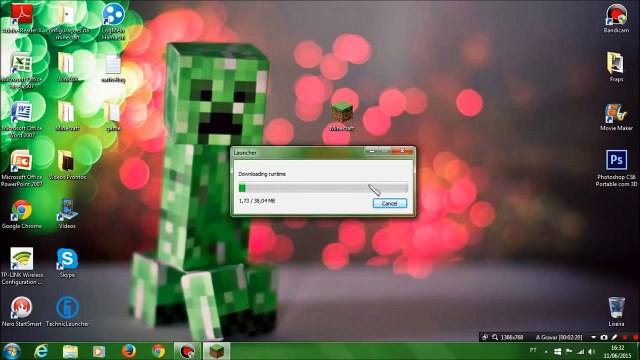The width and height of the screenshot is (640, 360).
Task: Click the PT language indicator in tray
Action: tap(533, 350)
